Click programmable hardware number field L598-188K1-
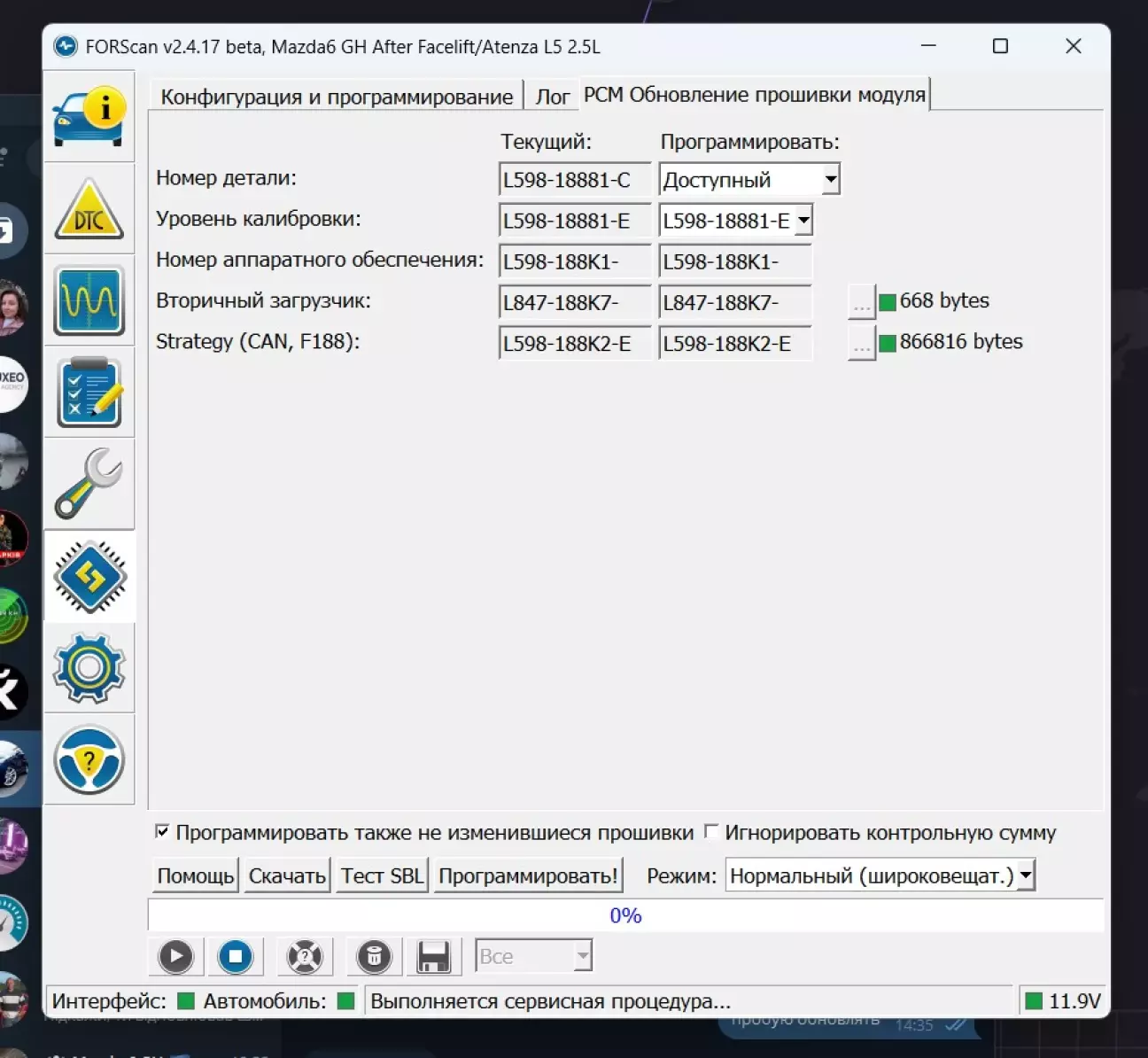Viewport: 1148px width, 1058px height. click(x=735, y=261)
